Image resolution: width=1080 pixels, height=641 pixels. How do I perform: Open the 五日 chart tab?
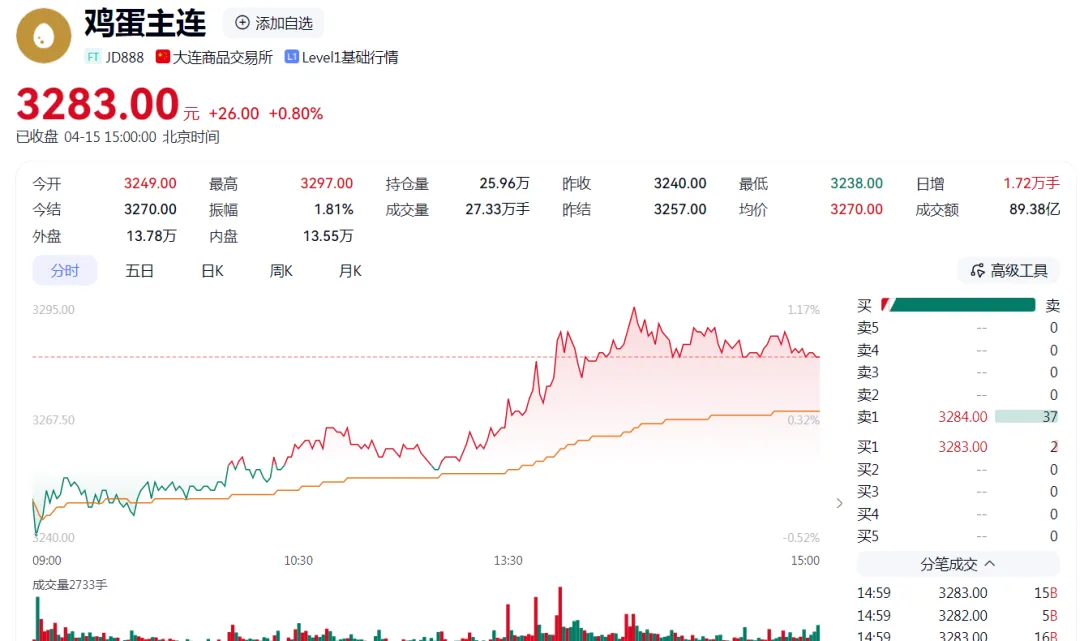coord(139,271)
